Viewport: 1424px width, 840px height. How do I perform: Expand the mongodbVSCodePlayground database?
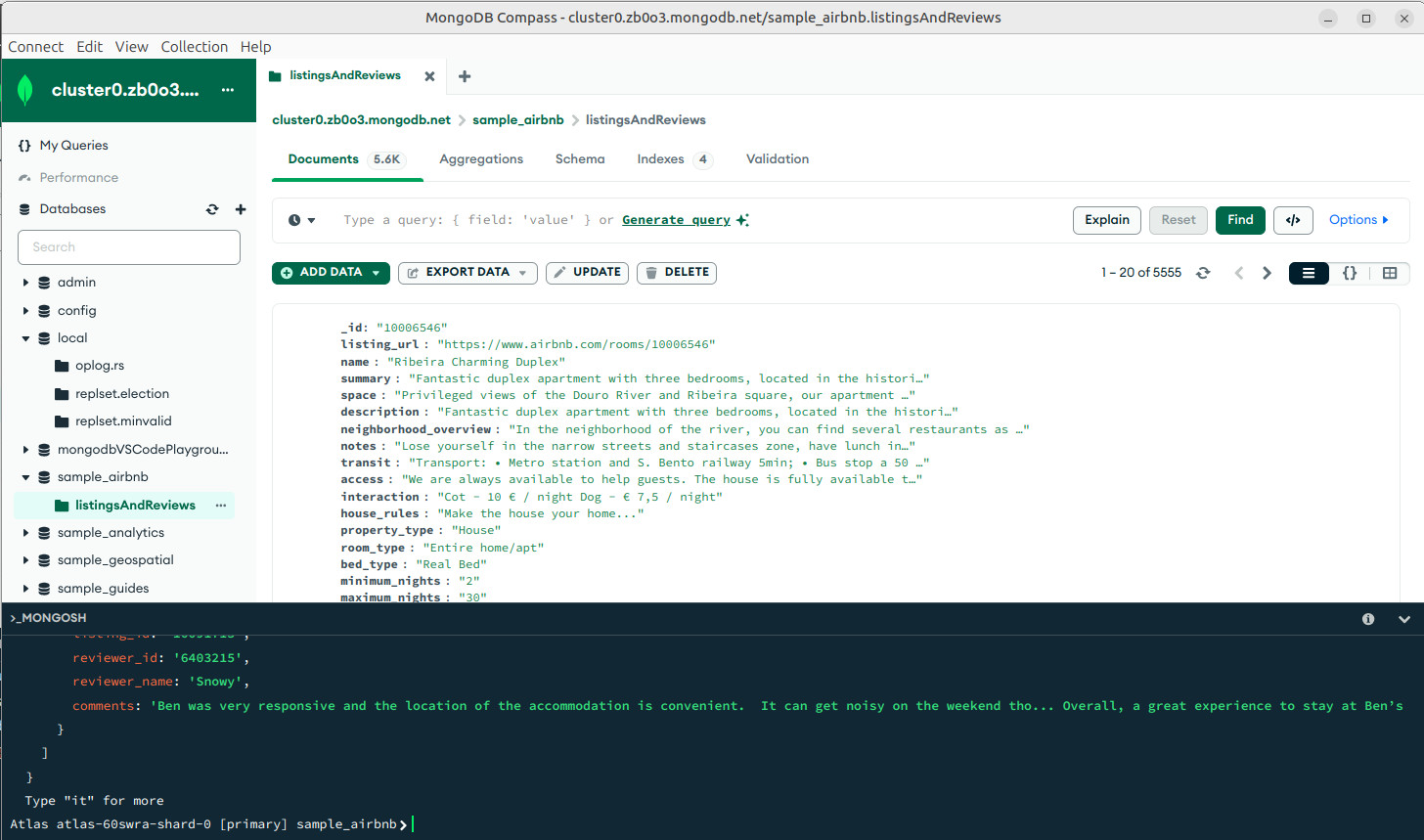click(25, 450)
